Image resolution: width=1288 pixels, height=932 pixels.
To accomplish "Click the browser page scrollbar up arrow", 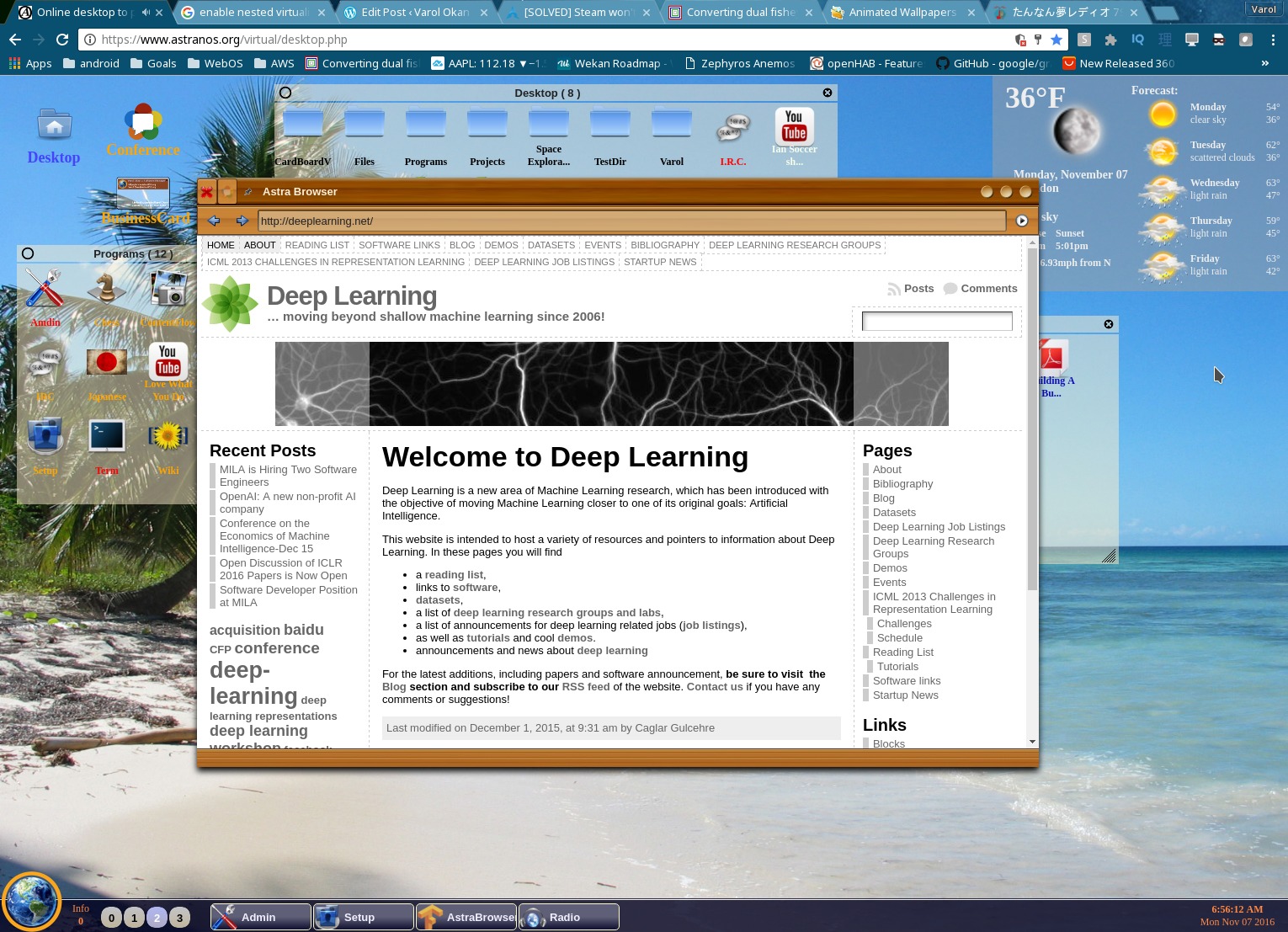I will (1032, 242).
